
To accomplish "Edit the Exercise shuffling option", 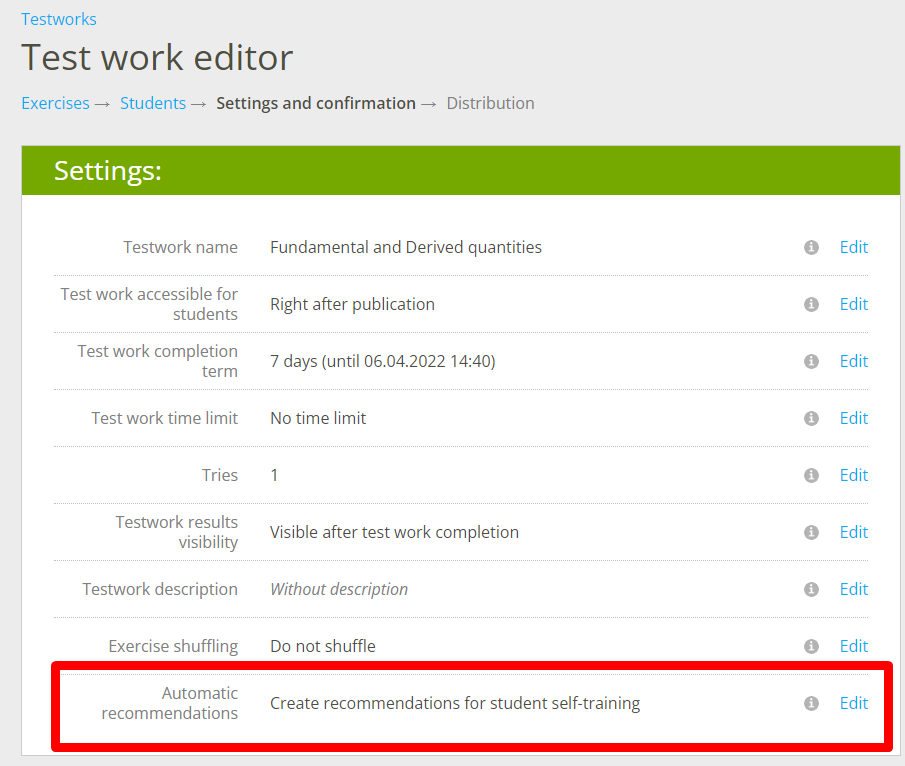I will 853,646.
